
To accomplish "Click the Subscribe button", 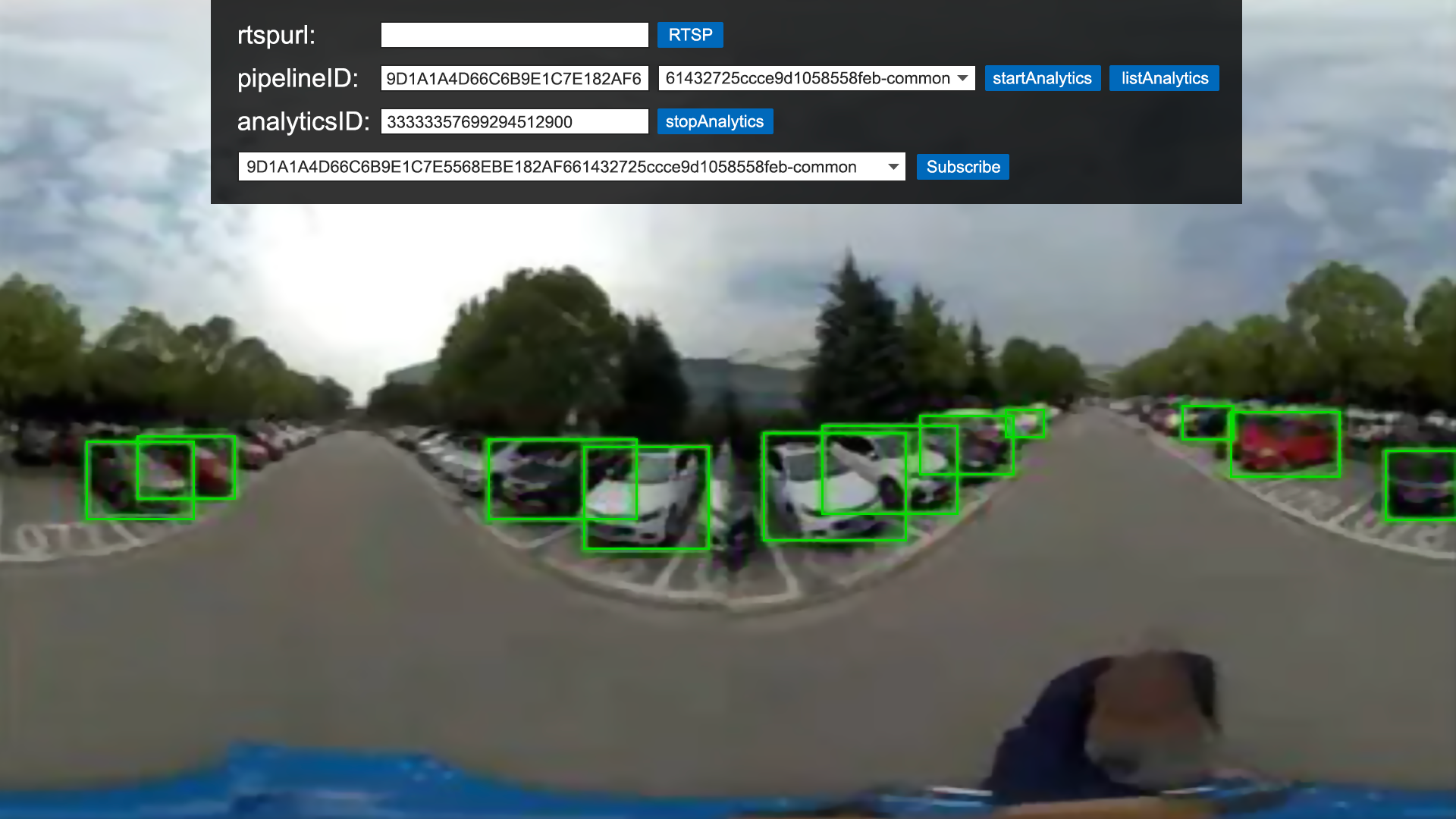I will (963, 166).
